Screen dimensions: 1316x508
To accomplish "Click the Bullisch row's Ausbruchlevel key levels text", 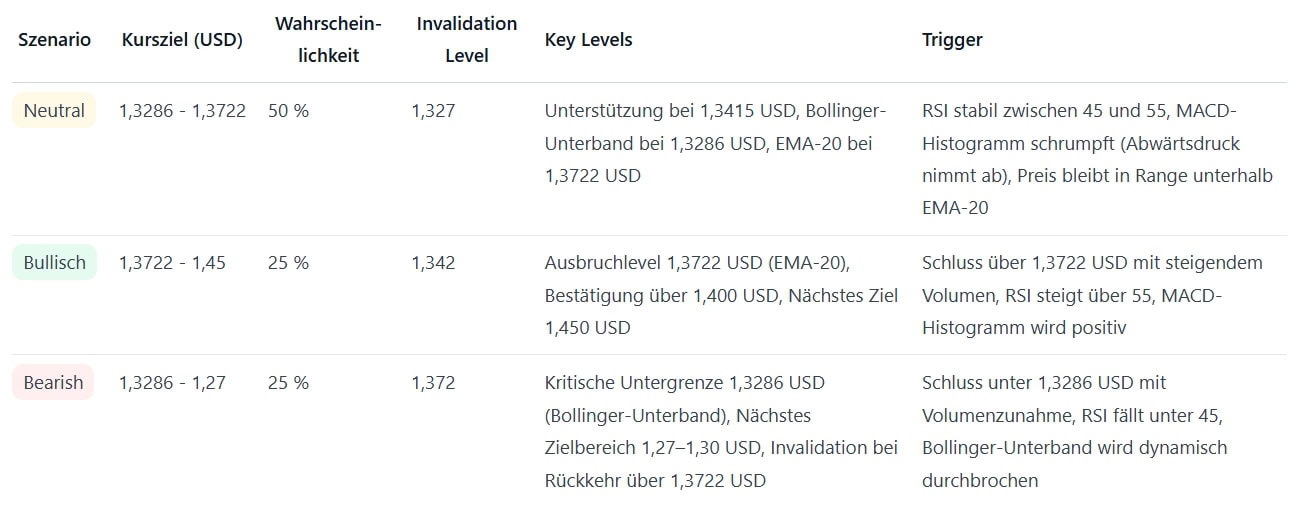I will (x=720, y=295).
